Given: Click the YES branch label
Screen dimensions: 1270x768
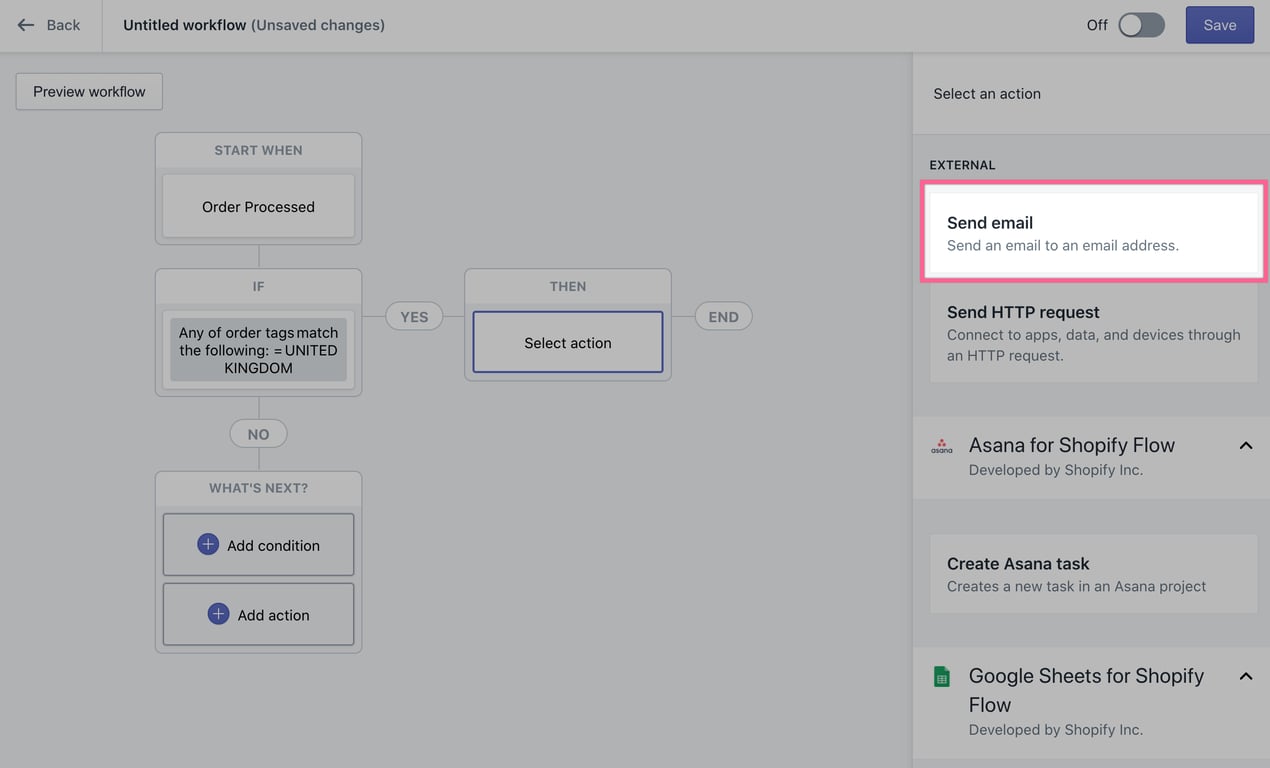Looking at the screenshot, I should 414,317.
